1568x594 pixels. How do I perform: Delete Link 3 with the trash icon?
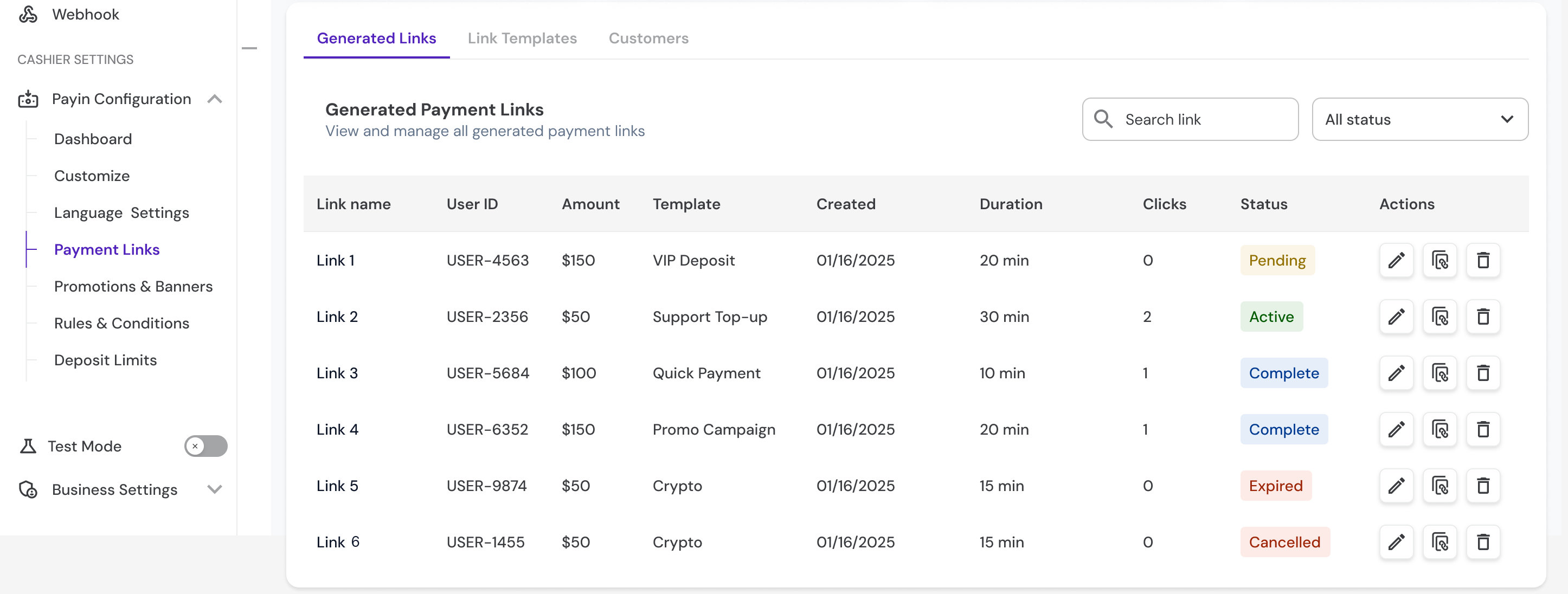point(1483,373)
